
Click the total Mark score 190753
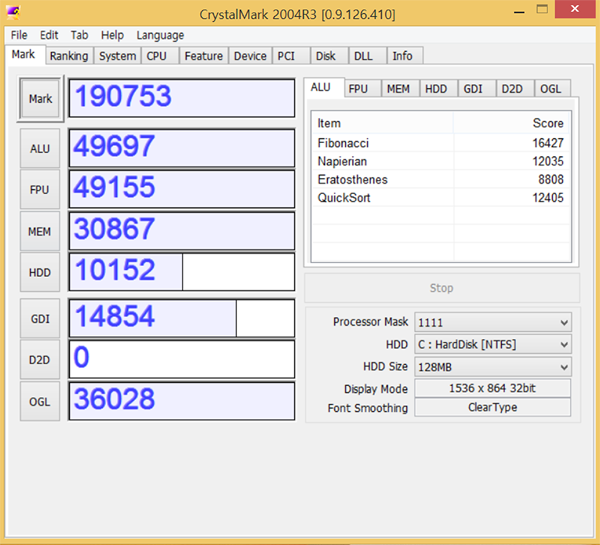click(182, 98)
